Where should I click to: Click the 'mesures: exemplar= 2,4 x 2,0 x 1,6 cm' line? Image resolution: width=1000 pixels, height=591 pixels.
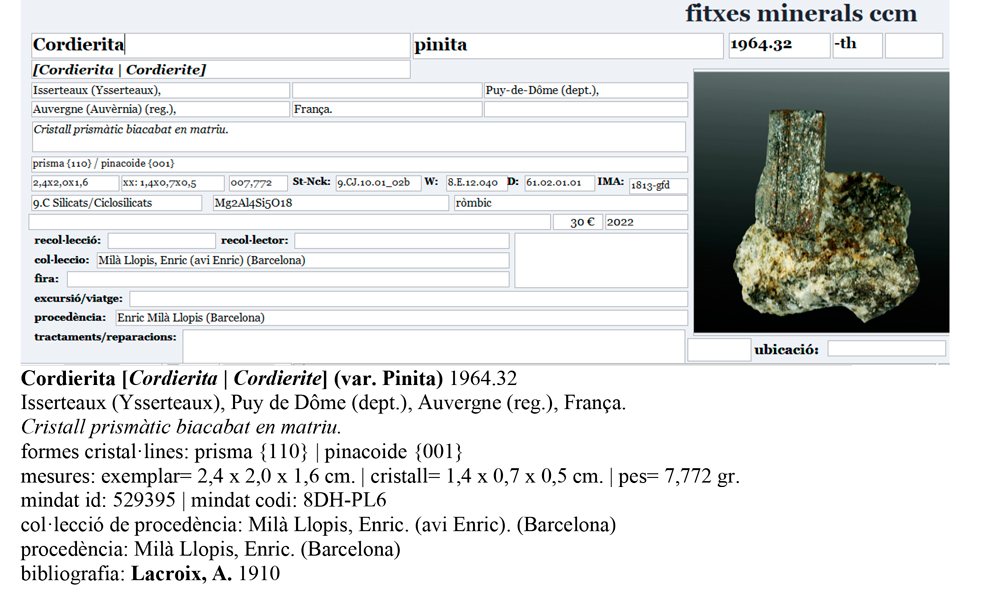[380, 476]
